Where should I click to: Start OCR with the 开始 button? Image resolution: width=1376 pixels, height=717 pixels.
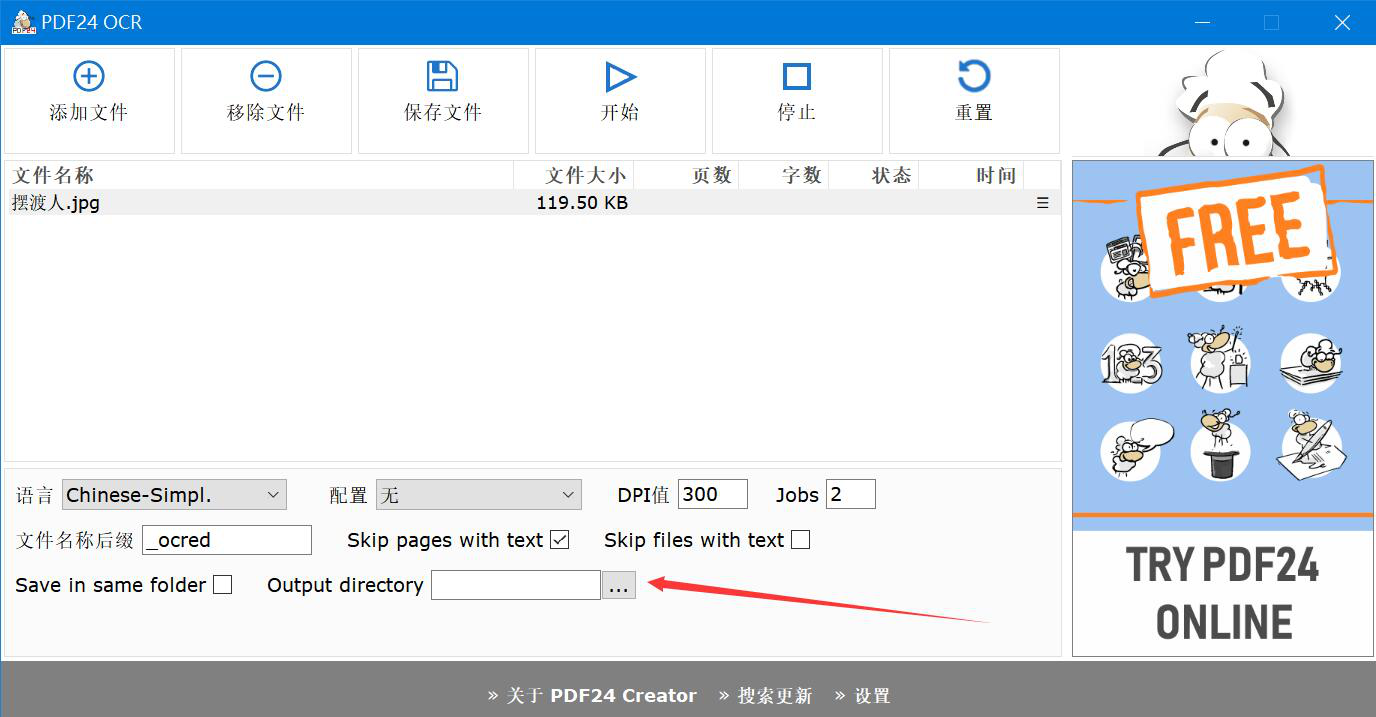(x=620, y=101)
